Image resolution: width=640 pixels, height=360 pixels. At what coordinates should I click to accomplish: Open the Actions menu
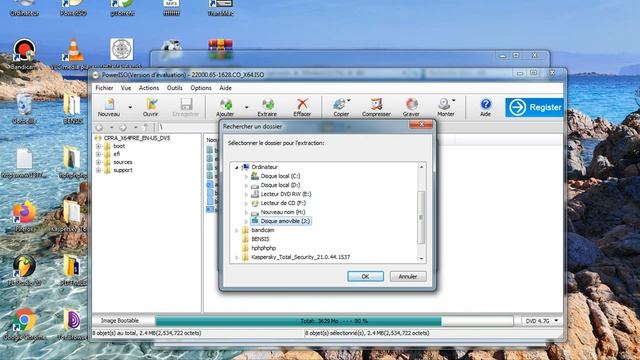click(x=149, y=88)
